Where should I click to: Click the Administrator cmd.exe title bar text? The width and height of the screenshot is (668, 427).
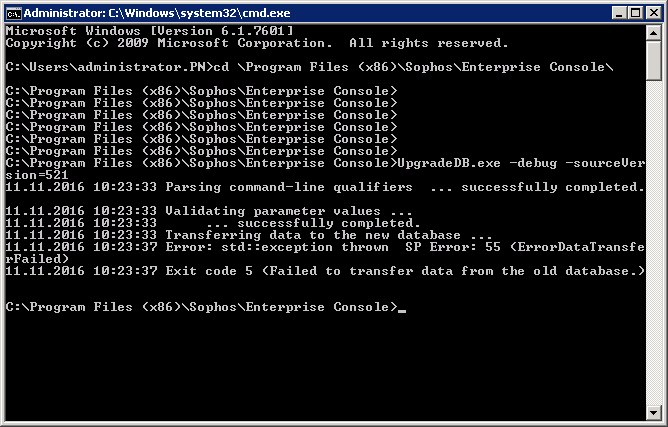click(157, 13)
